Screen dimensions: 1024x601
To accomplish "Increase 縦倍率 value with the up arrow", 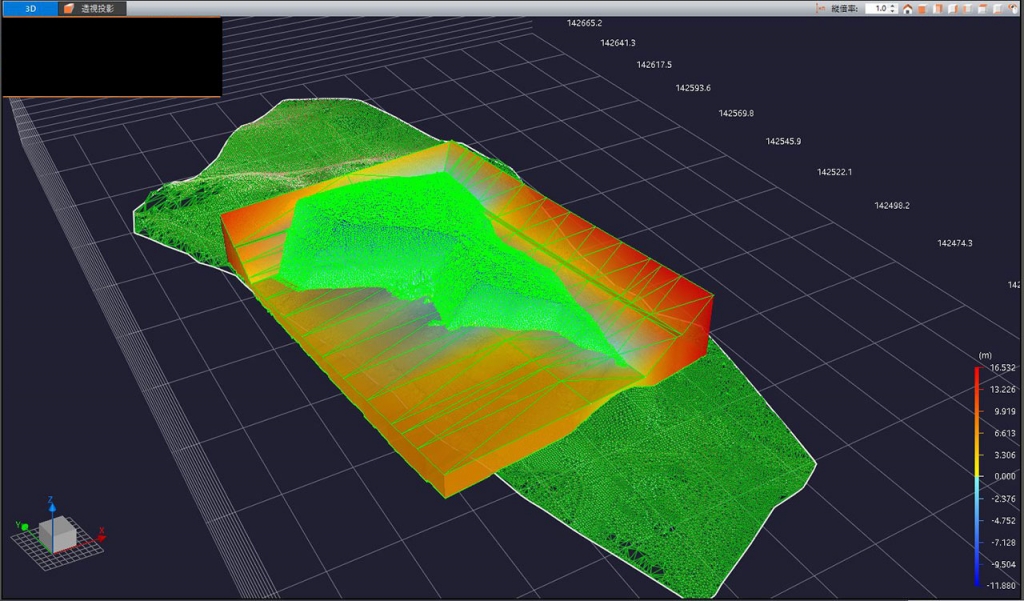I will (x=893, y=5).
